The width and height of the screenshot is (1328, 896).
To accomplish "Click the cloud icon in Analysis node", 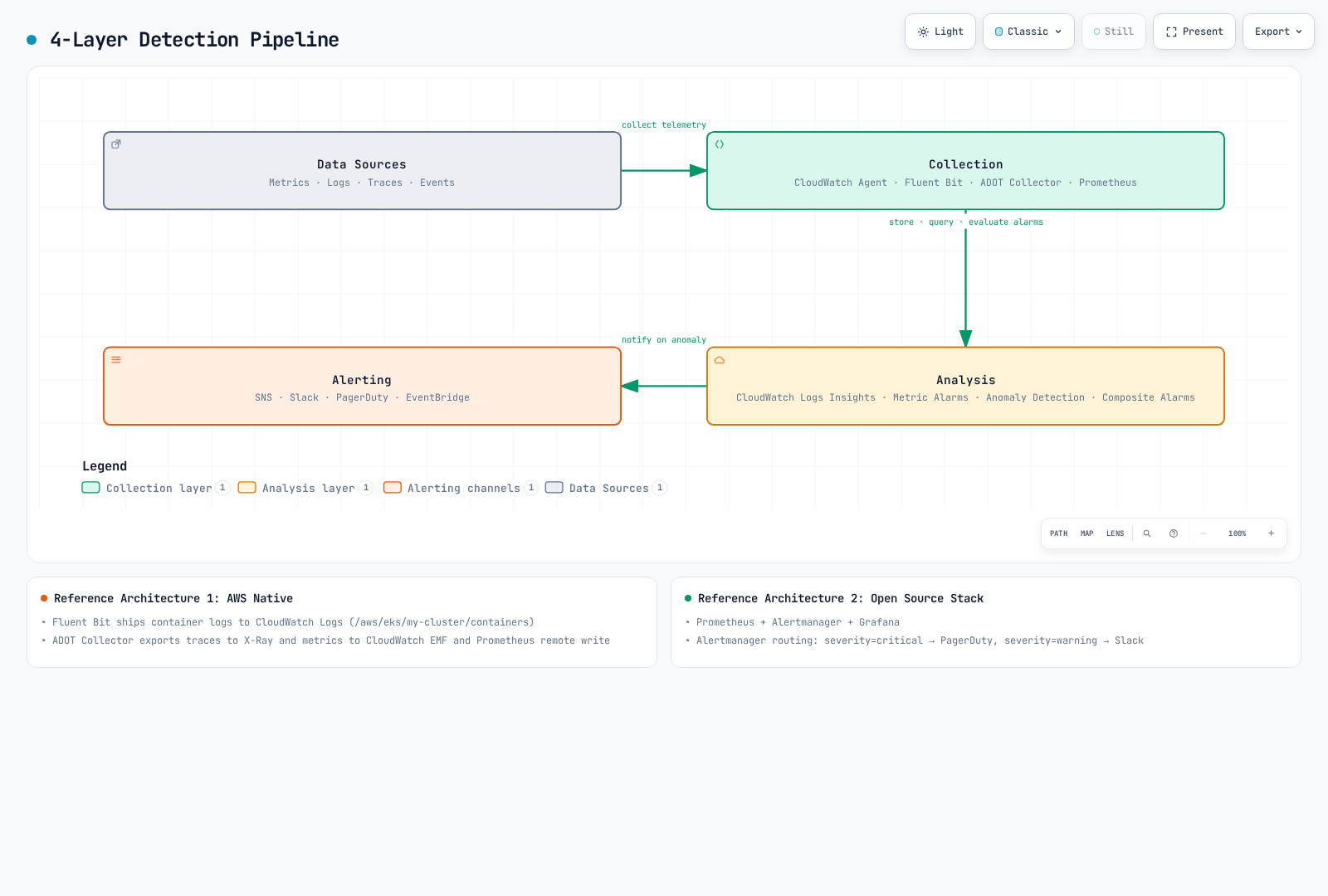I will [720, 360].
